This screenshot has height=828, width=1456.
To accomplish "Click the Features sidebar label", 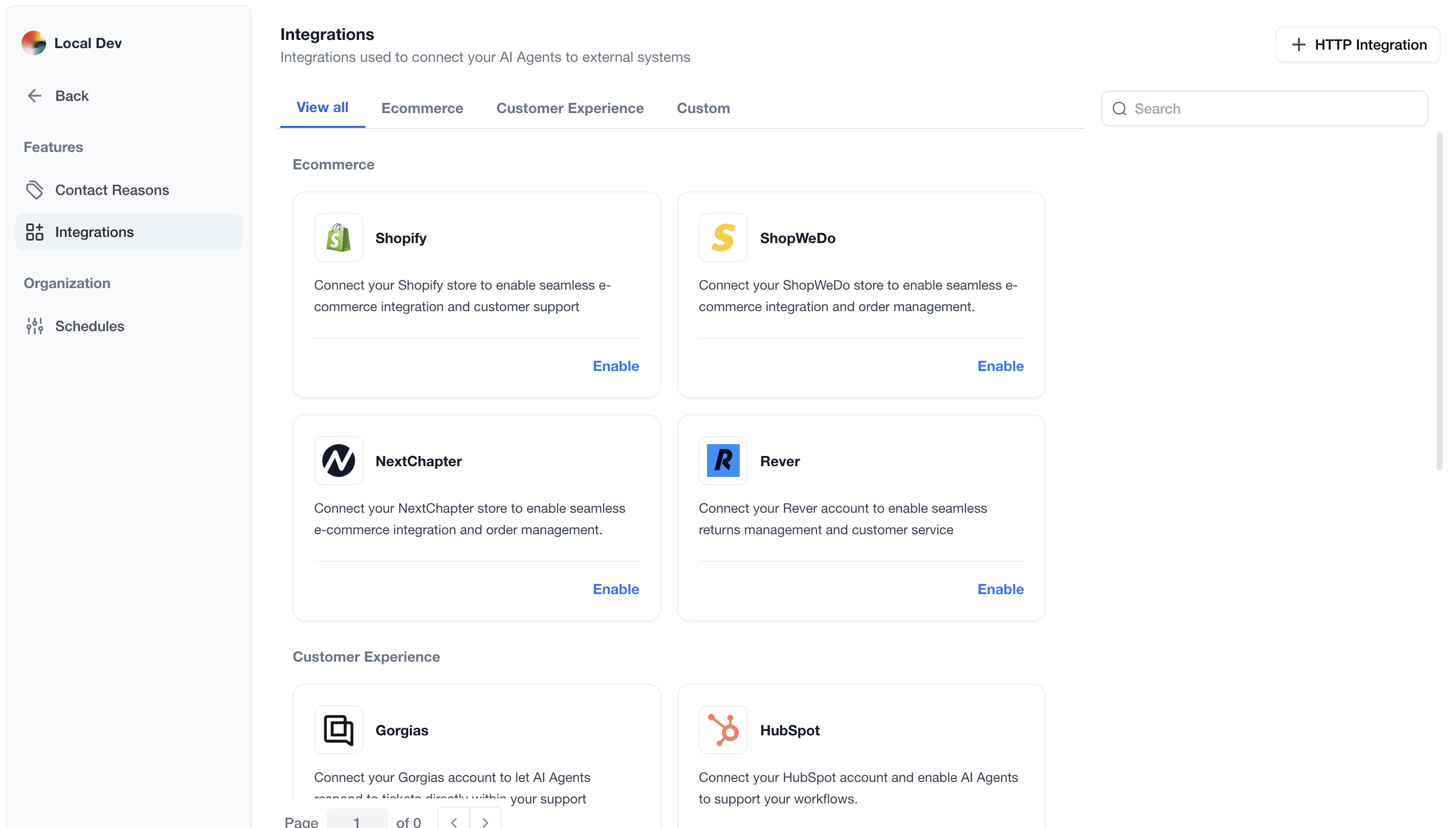I will (x=53, y=147).
